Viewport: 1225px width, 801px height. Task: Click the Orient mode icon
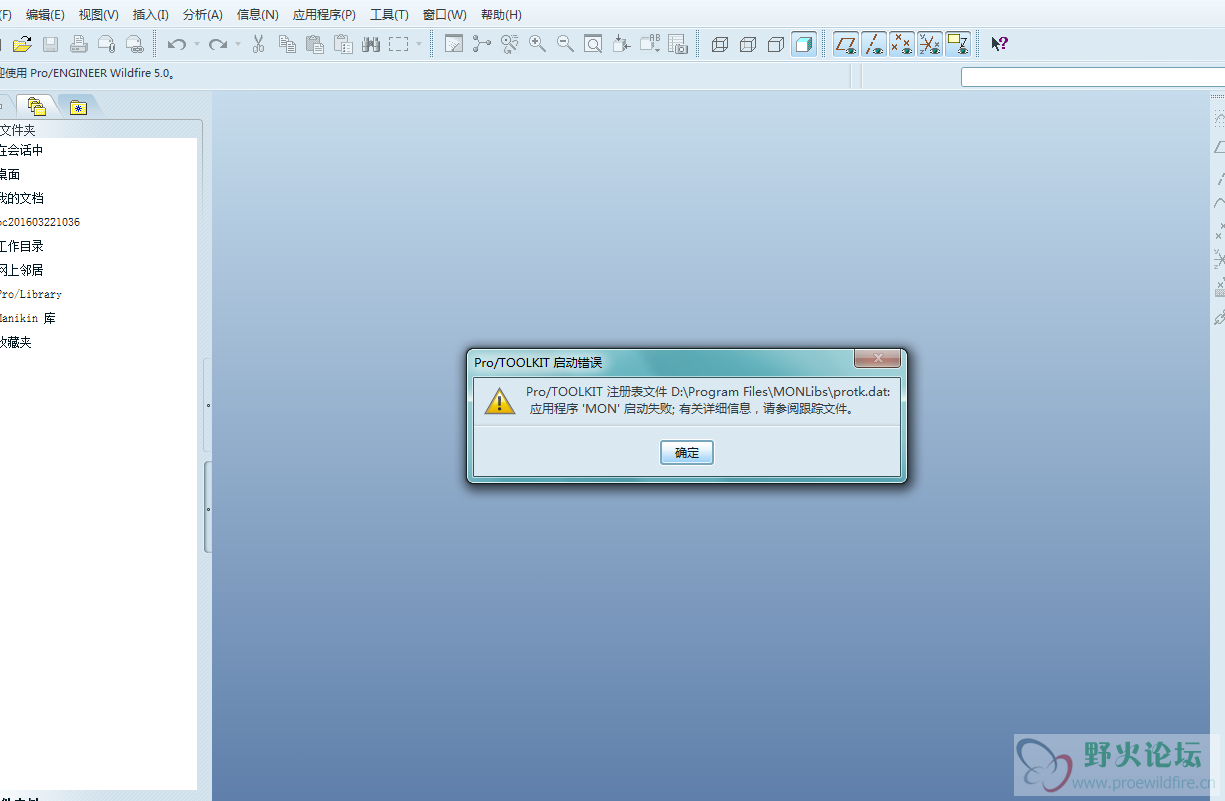510,44
